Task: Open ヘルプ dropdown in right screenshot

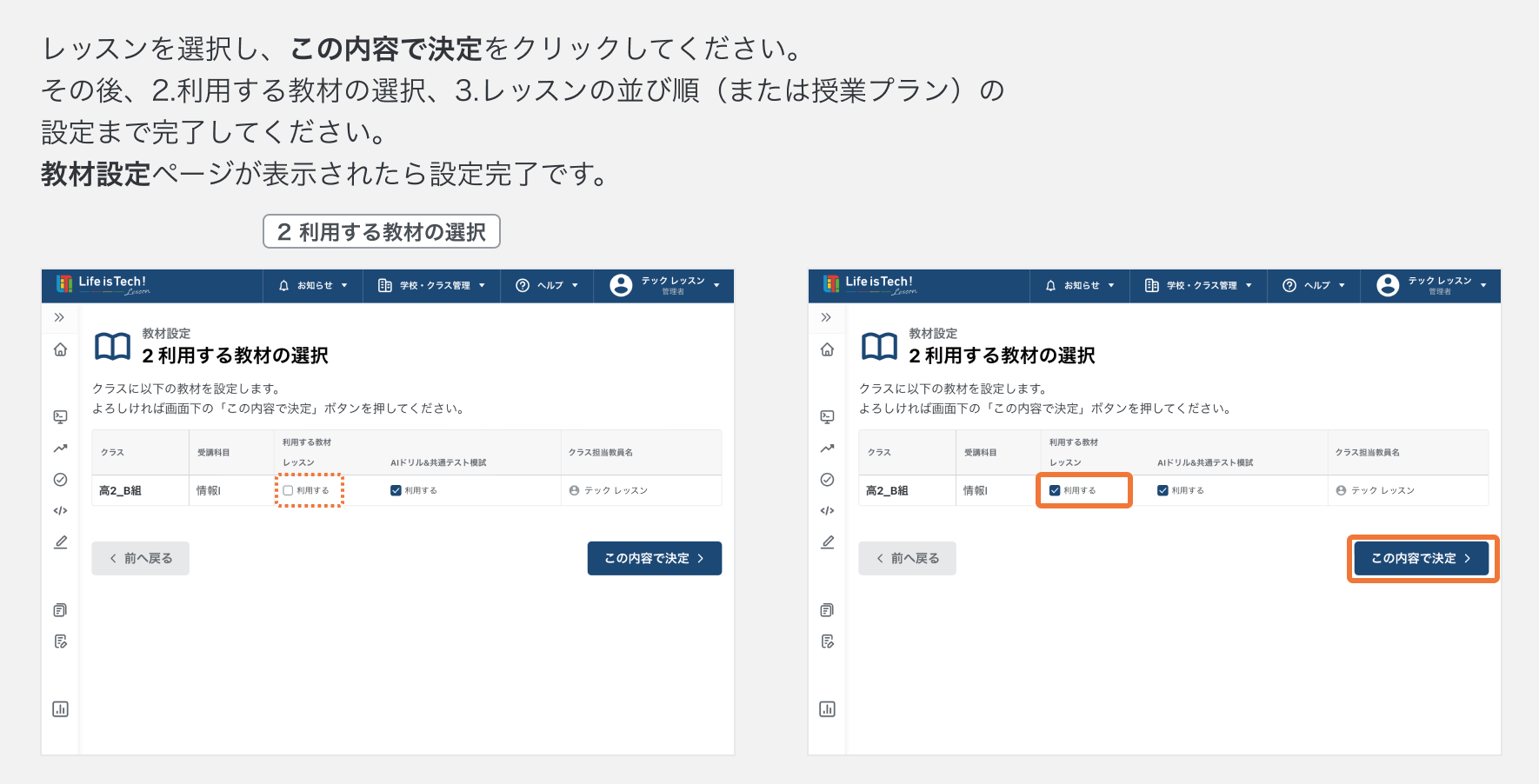Action: point(1314,285)
